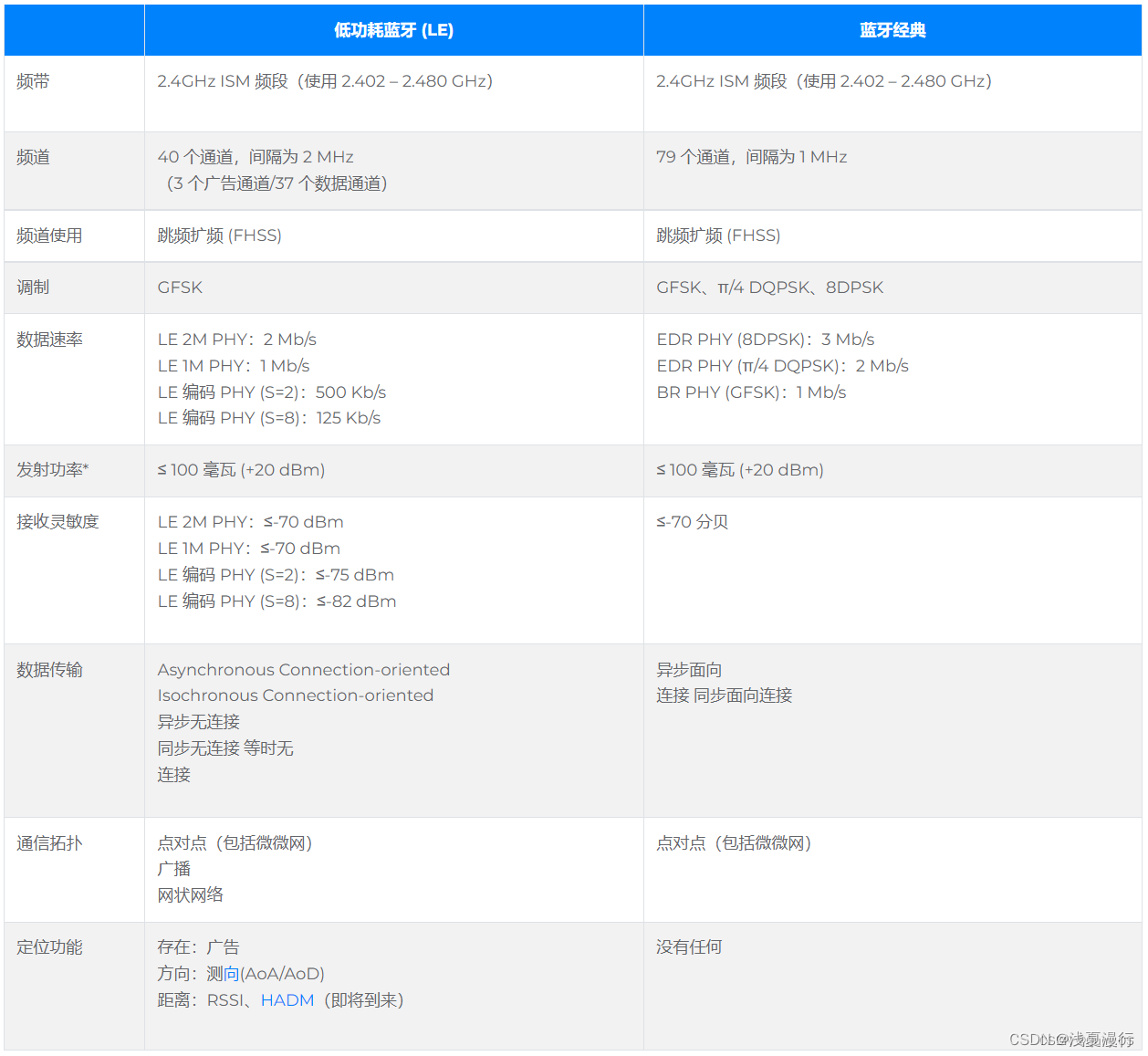1148x1056 pixels.
Task: Click the "LE 1M PHY: 1 Mb/s" line
Action: pyautogui.click(x=234, y=366)
